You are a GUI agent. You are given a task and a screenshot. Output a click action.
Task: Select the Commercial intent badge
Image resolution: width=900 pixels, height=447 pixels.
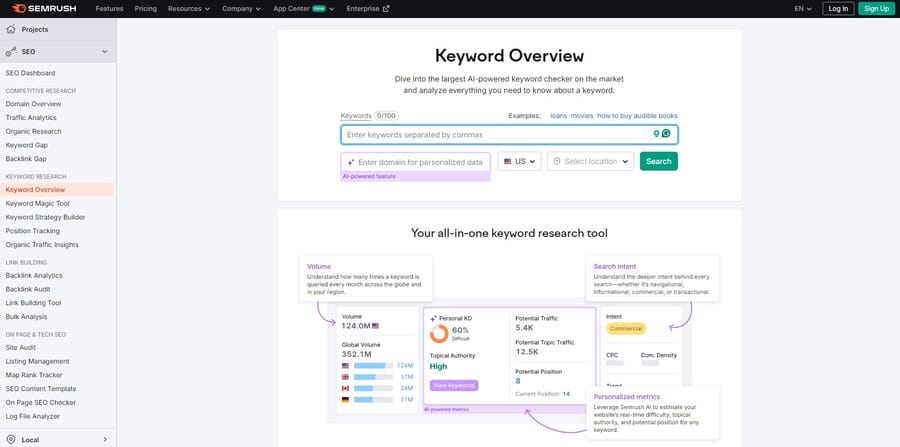[626, 329]
